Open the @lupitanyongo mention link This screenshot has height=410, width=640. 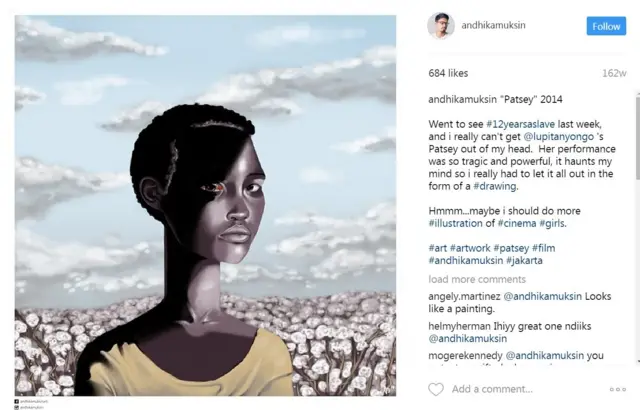click(x=558, y=137)
